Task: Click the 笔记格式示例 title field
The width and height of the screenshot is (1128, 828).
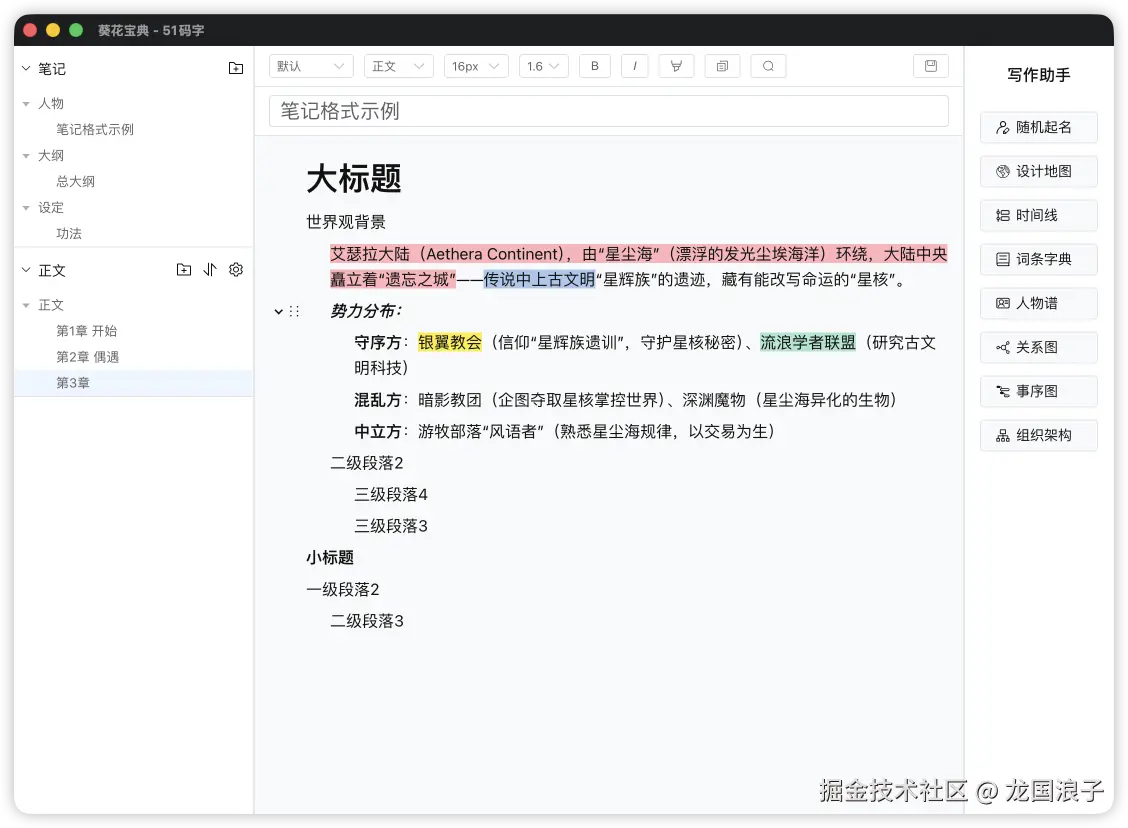Action: pyautogui.click(x=610, y=111)
